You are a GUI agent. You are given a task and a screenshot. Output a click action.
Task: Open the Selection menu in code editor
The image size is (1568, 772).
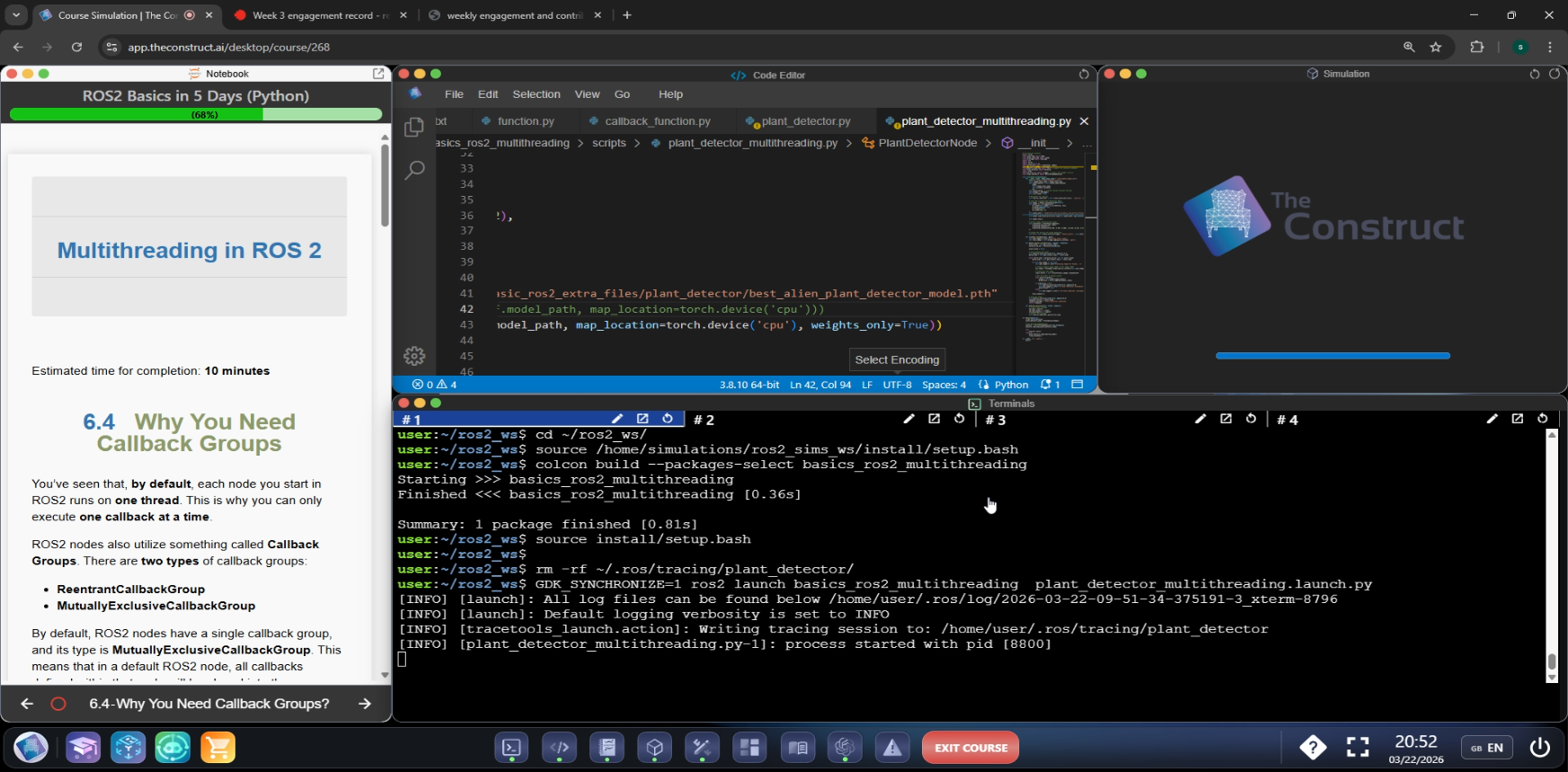(x=536, y=94)
